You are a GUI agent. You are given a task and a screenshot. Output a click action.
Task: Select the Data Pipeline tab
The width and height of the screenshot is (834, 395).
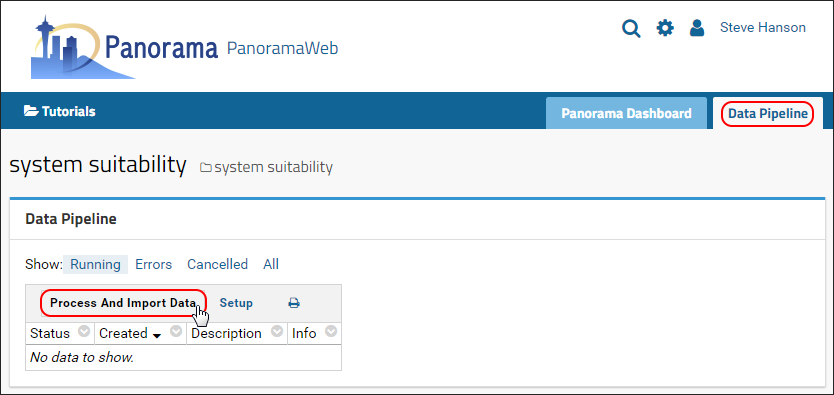click(768, 113)
